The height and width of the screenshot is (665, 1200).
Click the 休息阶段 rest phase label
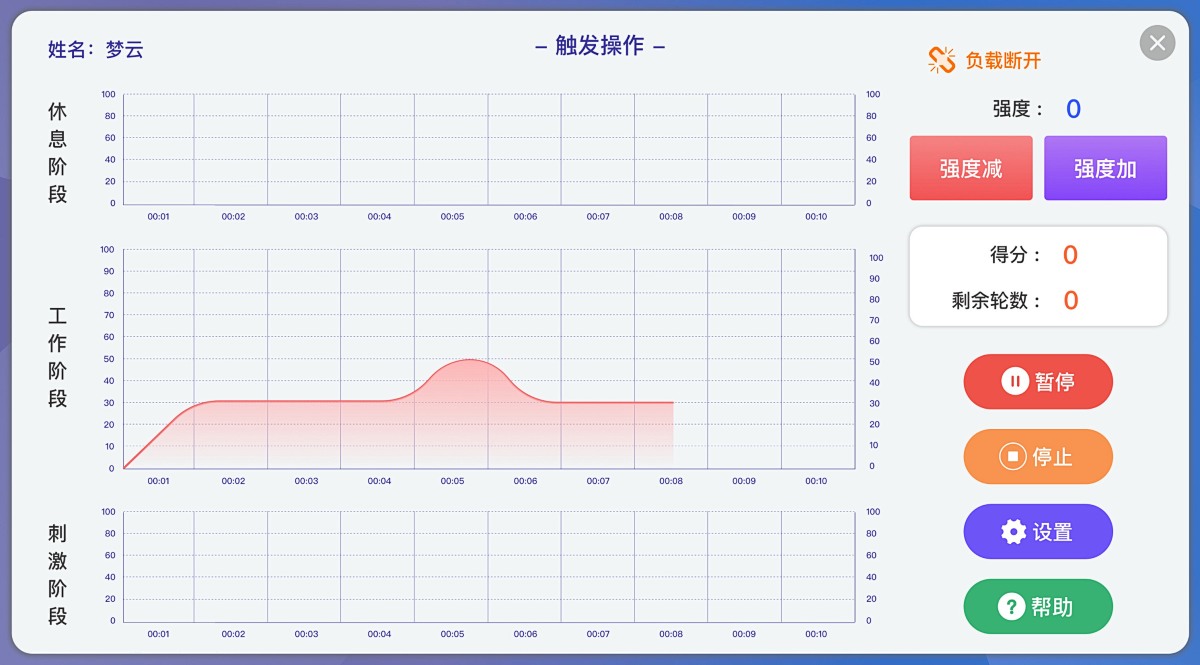click(x=58, y=153)
